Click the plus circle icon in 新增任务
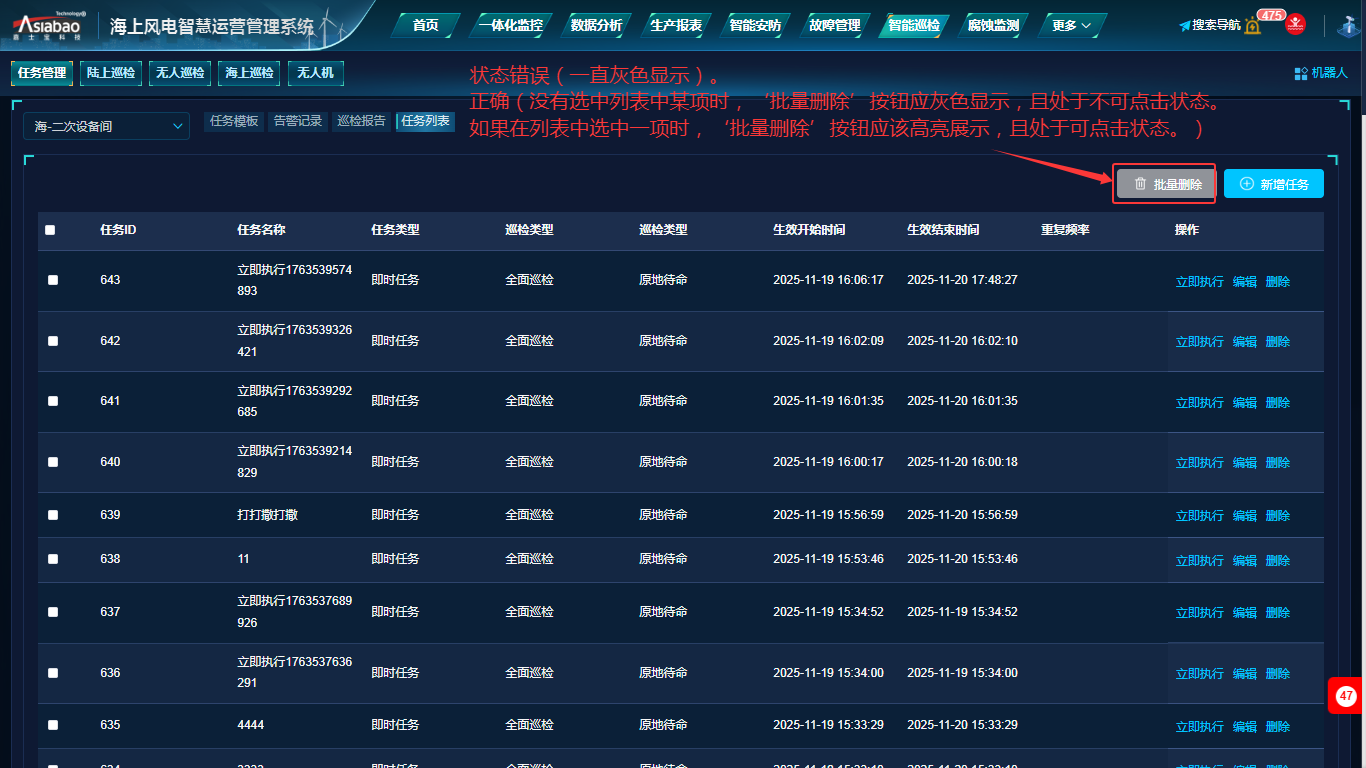1366x768 pixels. pyautogui.click(x=1246, y=184)
